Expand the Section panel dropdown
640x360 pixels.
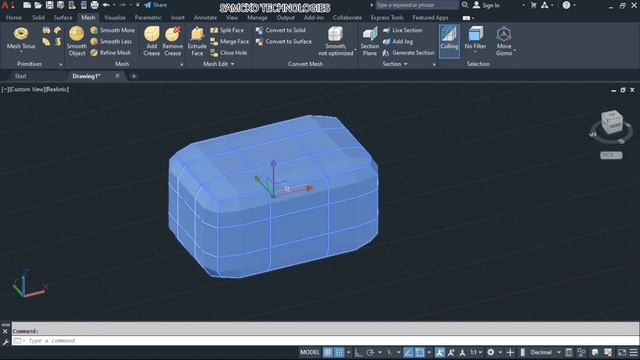395,64
